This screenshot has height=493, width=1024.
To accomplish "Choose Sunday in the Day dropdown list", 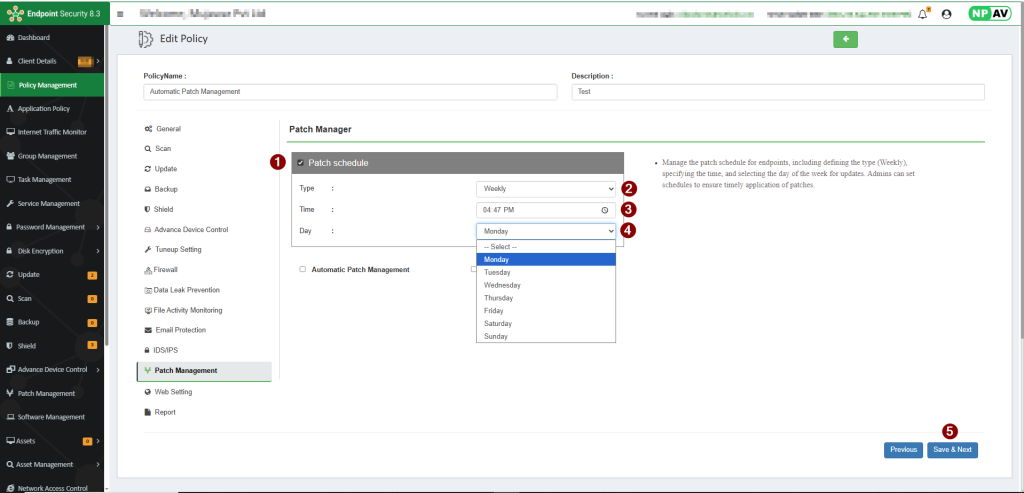I will pos(496,336).
